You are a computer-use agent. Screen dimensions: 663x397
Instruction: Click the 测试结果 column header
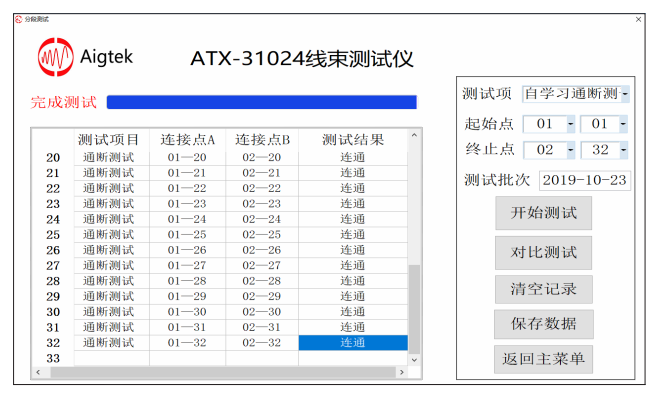click(x=353, y=140)
